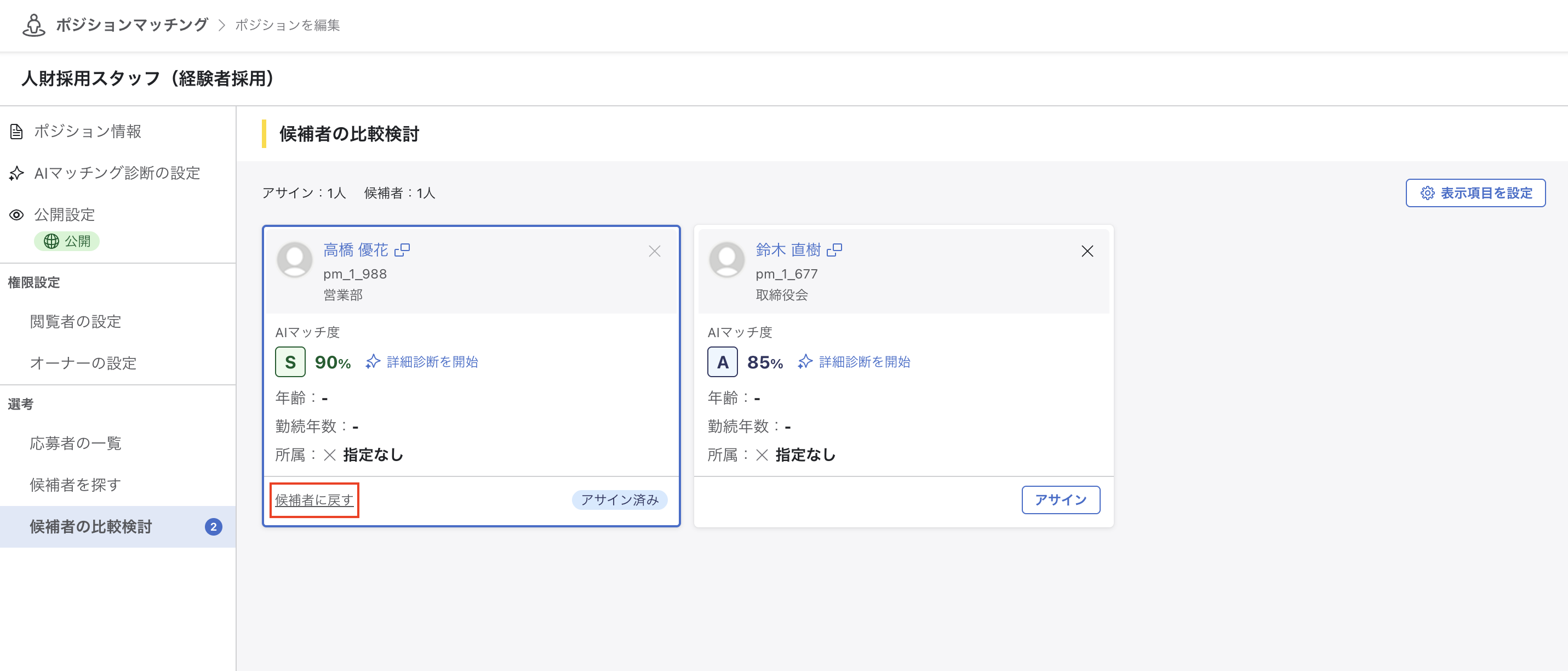This screenshot has width=1568, height=671.
Task: Select 90% match score text
Action: (333, 363)
